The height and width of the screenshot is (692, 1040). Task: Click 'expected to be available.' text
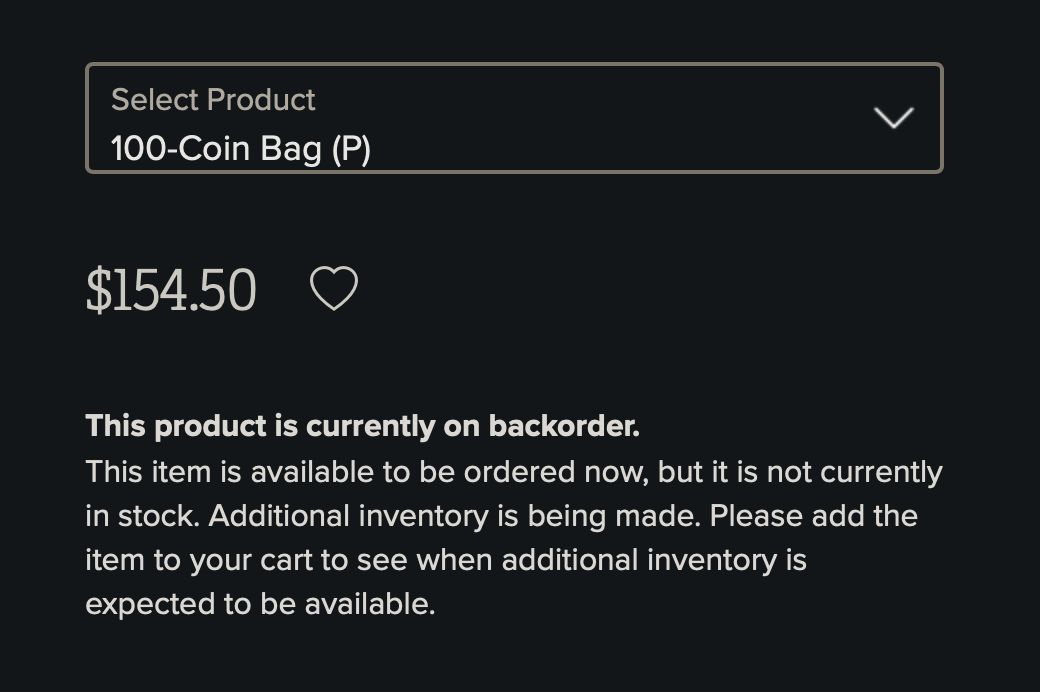point(260,604)
